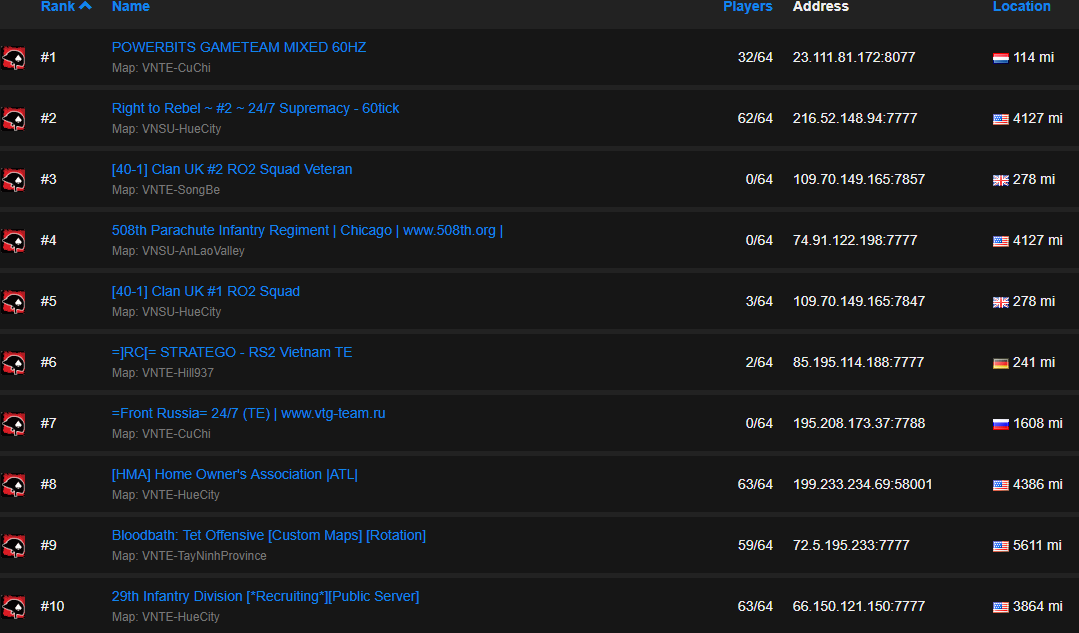Click address 109.70.149.165:7857
Image resolution: width=1079 pixels, height=633 pixels.
(x=859, y=180)
